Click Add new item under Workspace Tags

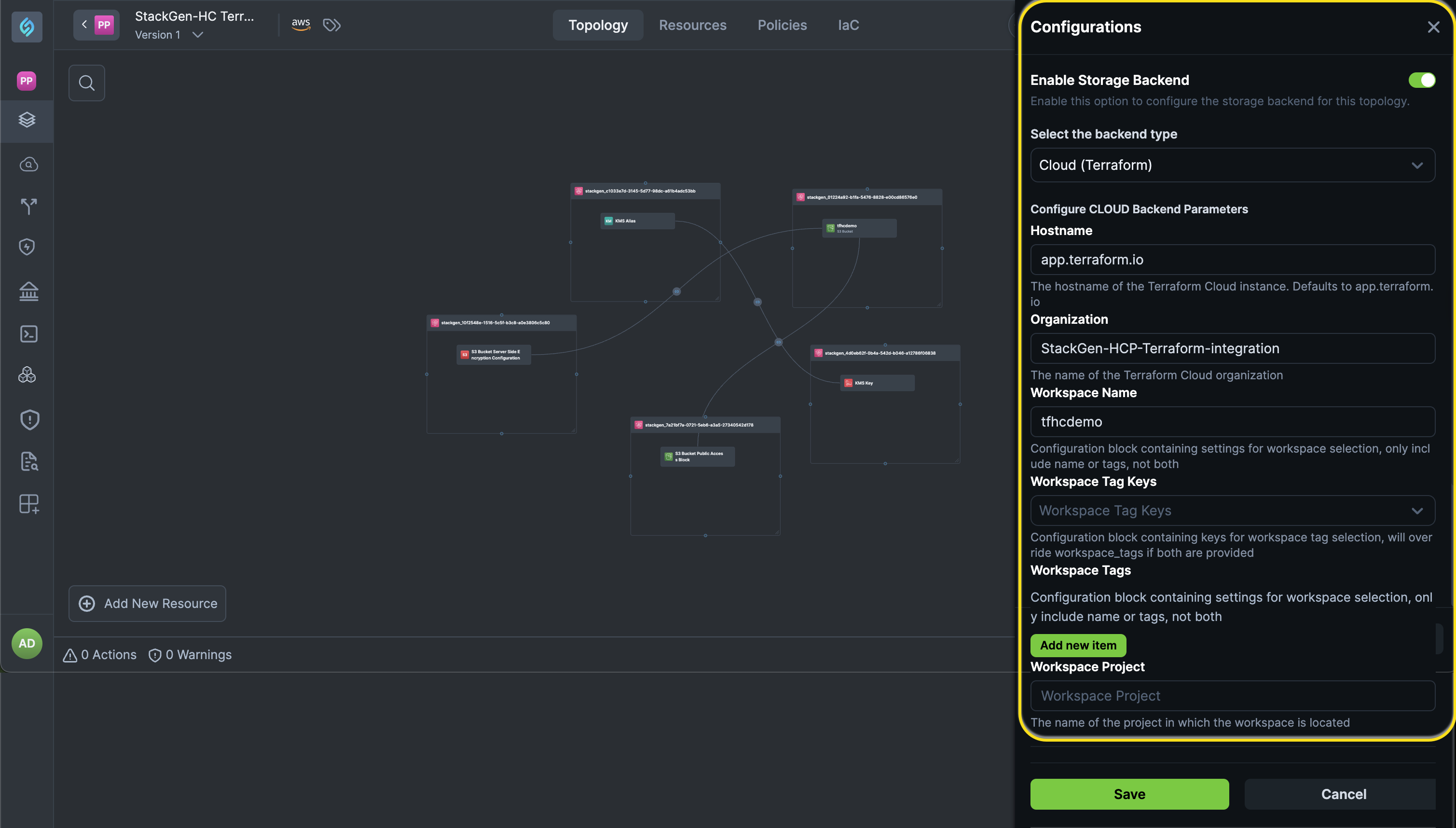pos(1077,646)
